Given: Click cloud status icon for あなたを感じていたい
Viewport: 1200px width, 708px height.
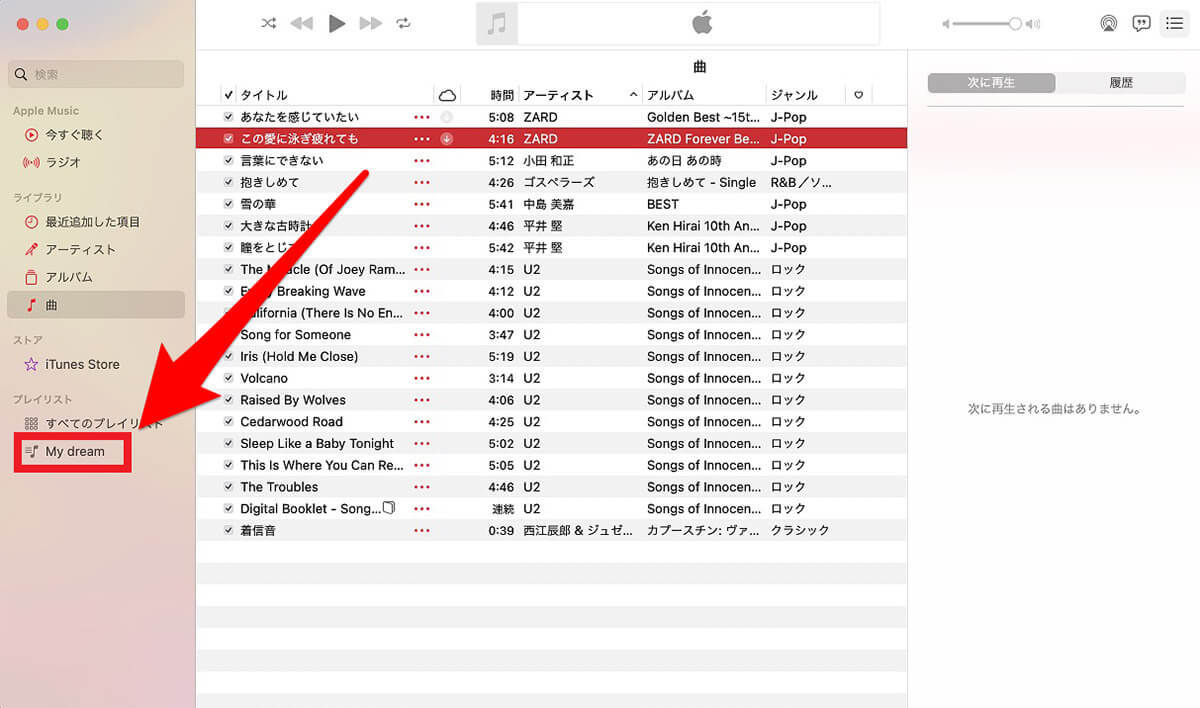Looking at the screenshot, I should point(447,117).
